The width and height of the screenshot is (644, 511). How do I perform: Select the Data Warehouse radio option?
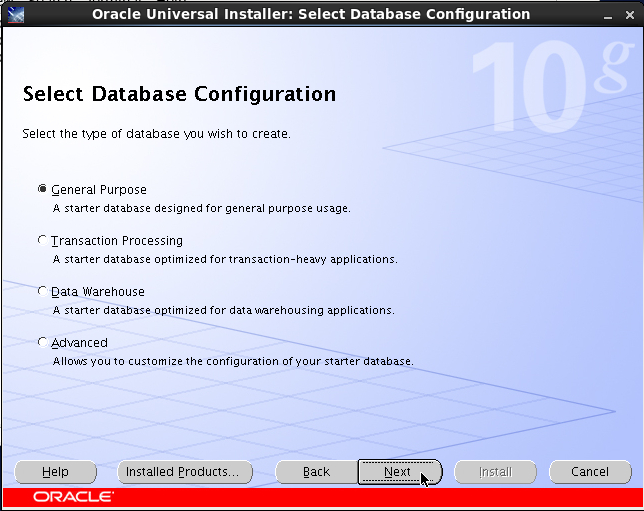coord(42,291)
